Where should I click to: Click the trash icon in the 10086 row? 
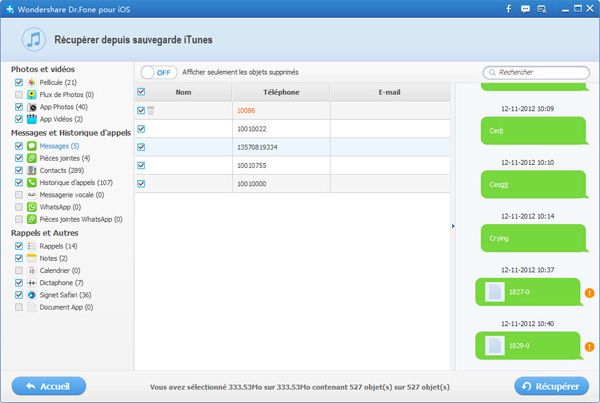[151, 111]
